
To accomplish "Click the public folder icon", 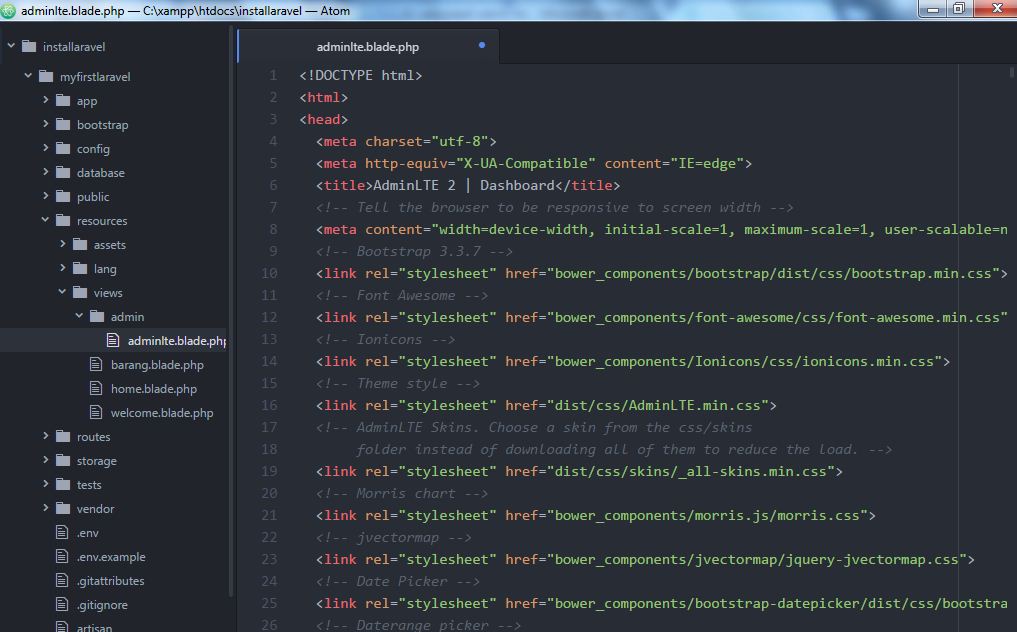I will 63,197.
